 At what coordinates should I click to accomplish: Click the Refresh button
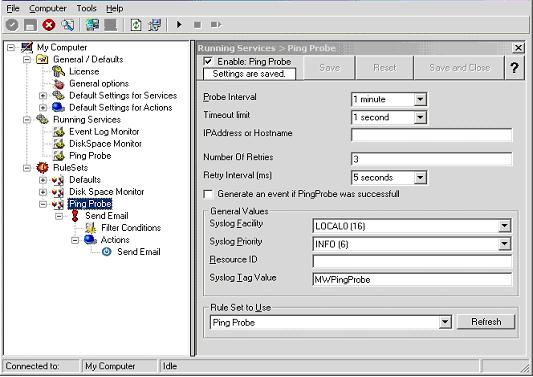coord(486,322)
